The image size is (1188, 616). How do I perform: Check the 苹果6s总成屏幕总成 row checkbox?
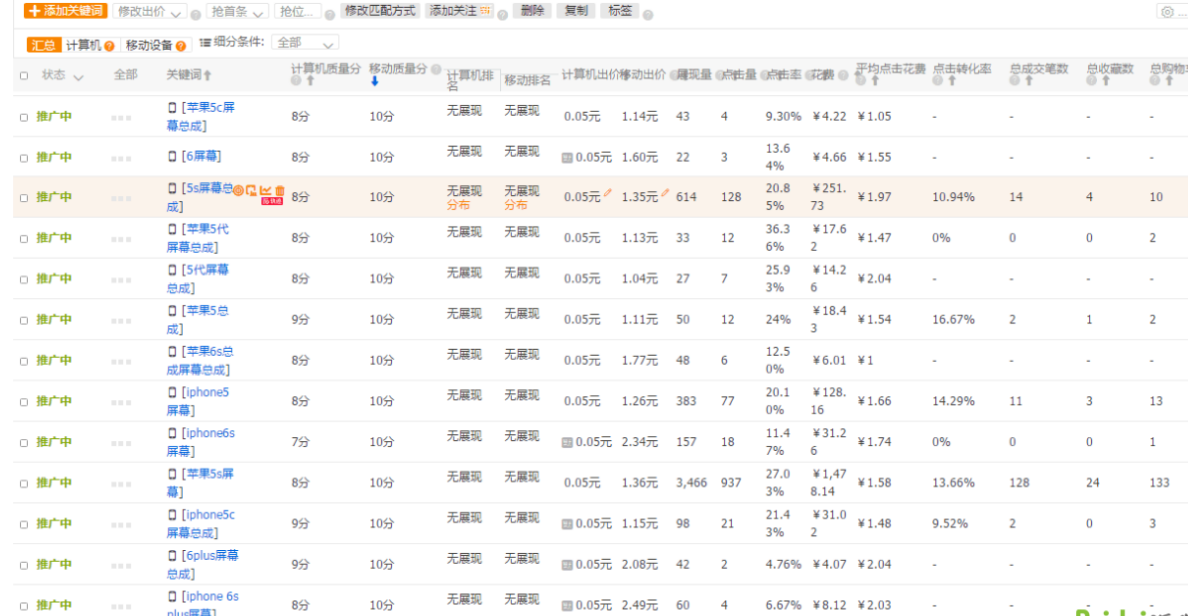coord(23,361)
